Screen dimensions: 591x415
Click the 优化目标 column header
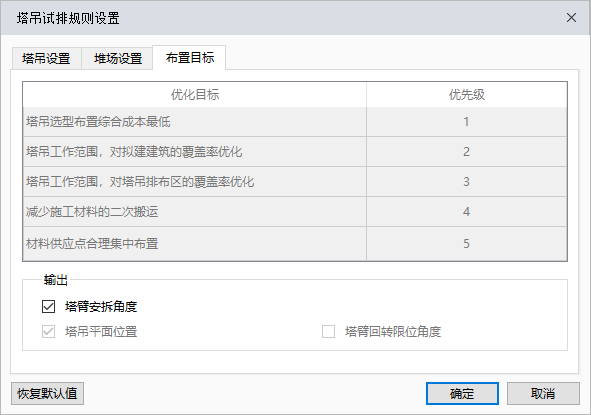click(x=194, y=95)
